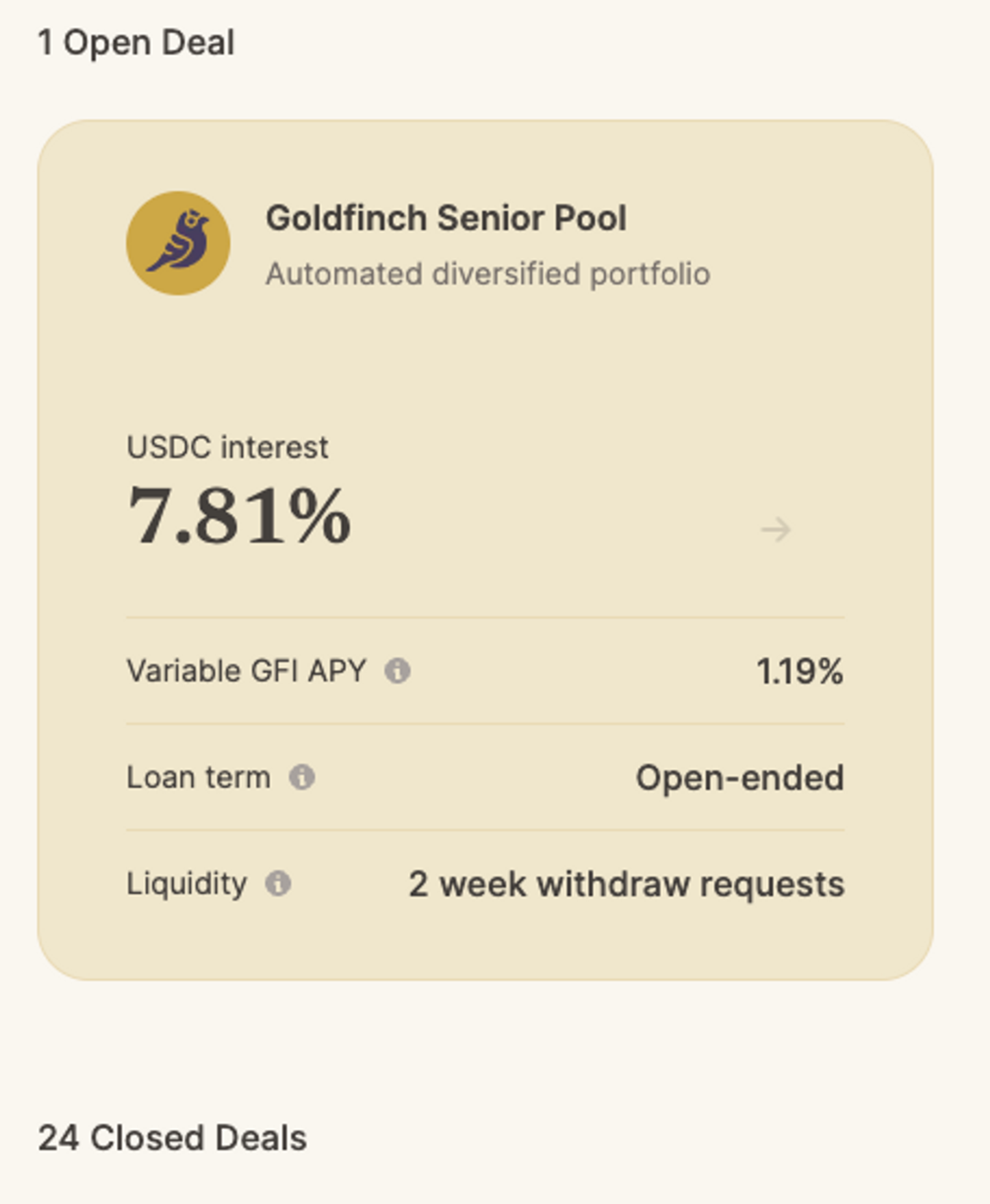
Task: Click the Liquidity row in card
Action: (485, 883)
